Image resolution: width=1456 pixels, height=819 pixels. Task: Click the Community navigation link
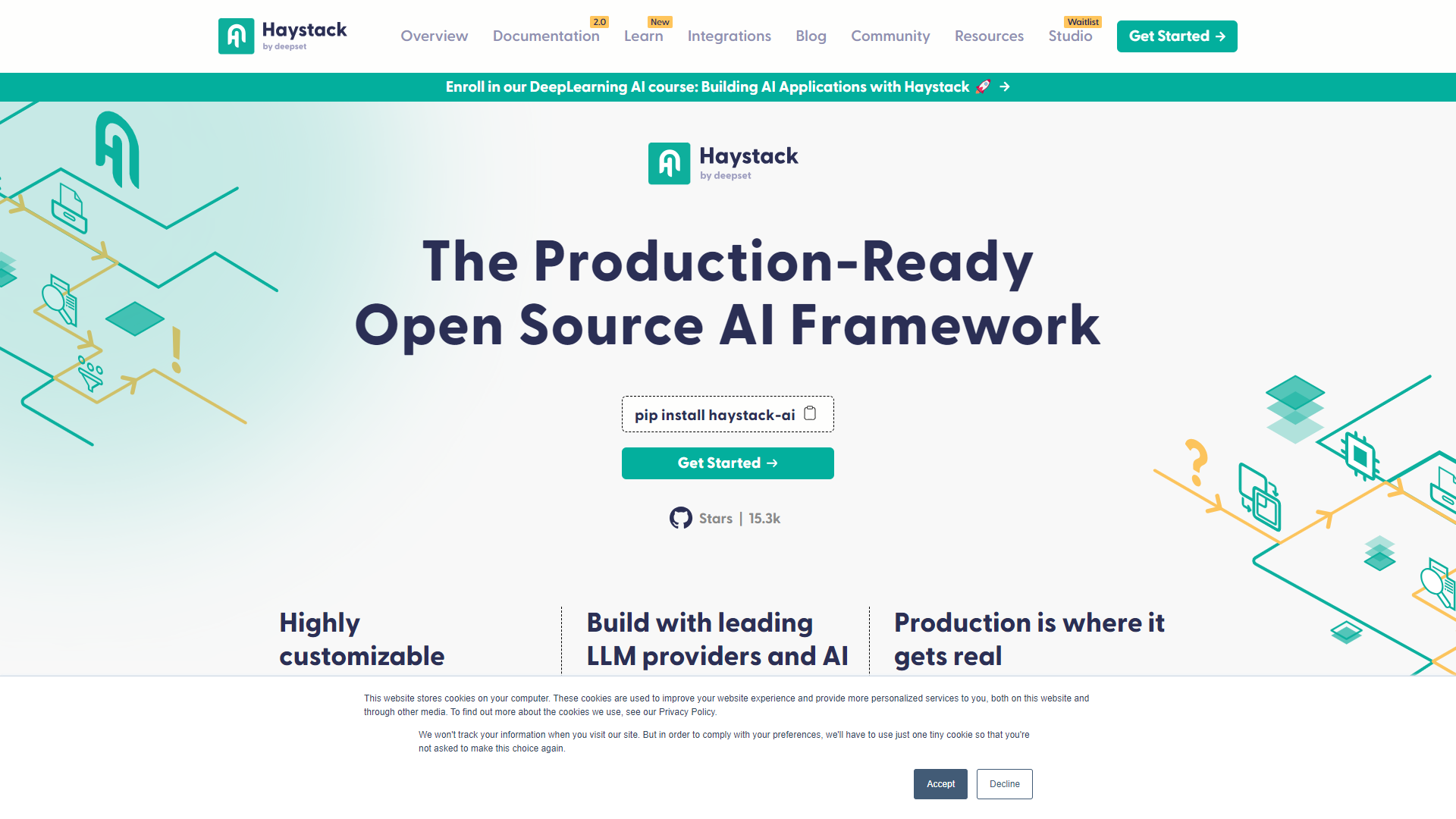(x=889, y=36)
